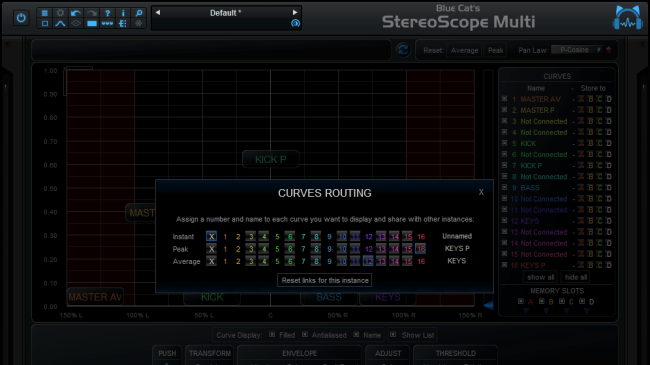Edit the Instant curve name 'Unnamed'
The width and height of the screenshot is (650, 365).
pos(457,236)
